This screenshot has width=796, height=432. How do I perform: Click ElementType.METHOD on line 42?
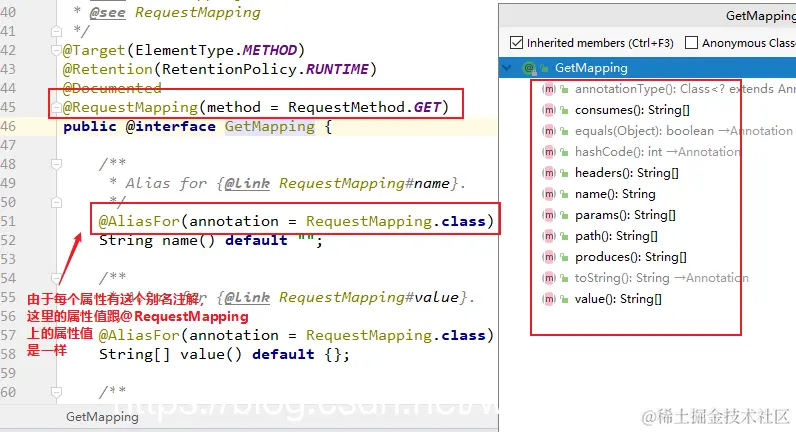click(x=216, y=50)
